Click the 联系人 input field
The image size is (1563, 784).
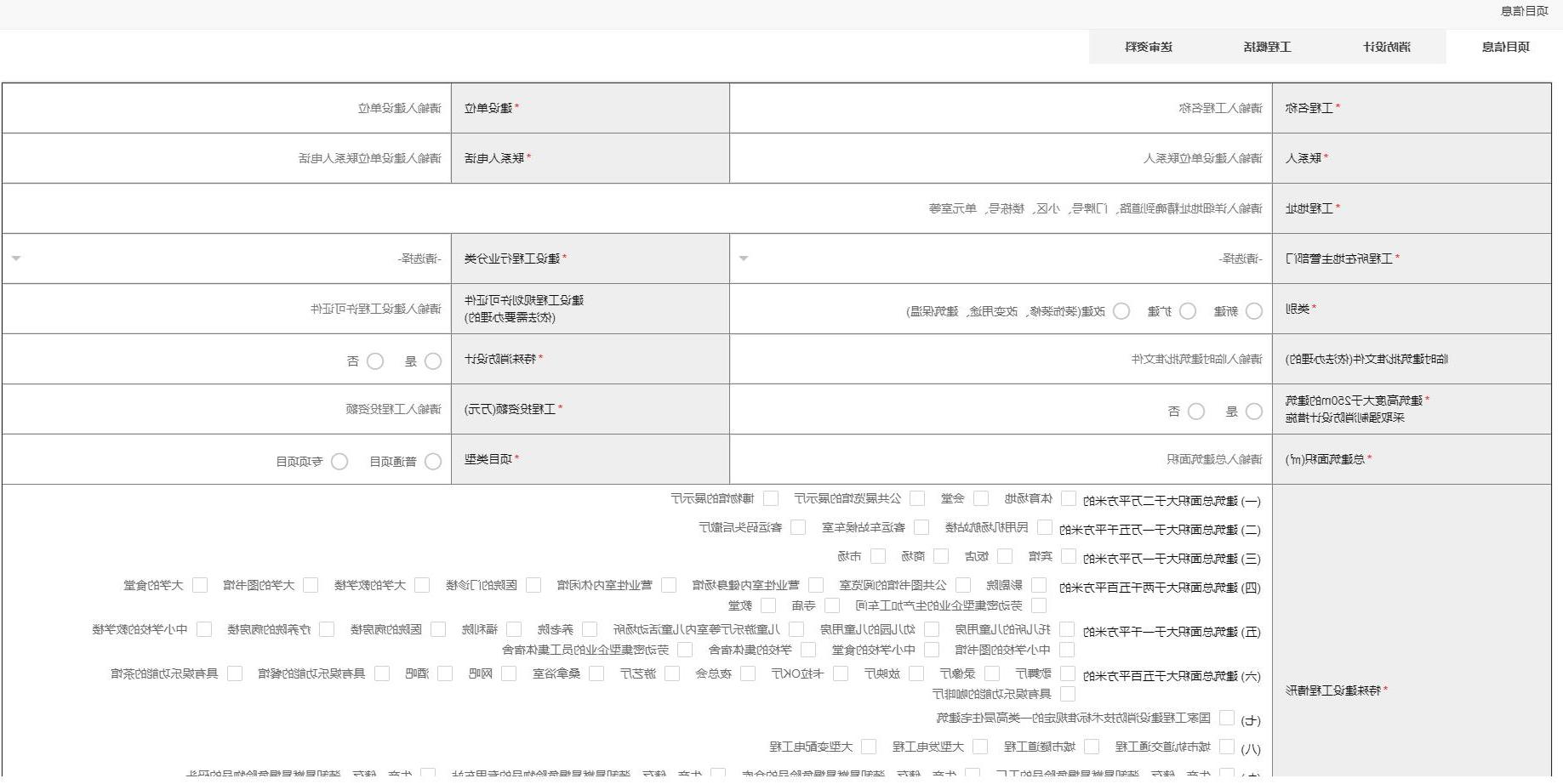pyautogui.click(x=1001, y=158)
